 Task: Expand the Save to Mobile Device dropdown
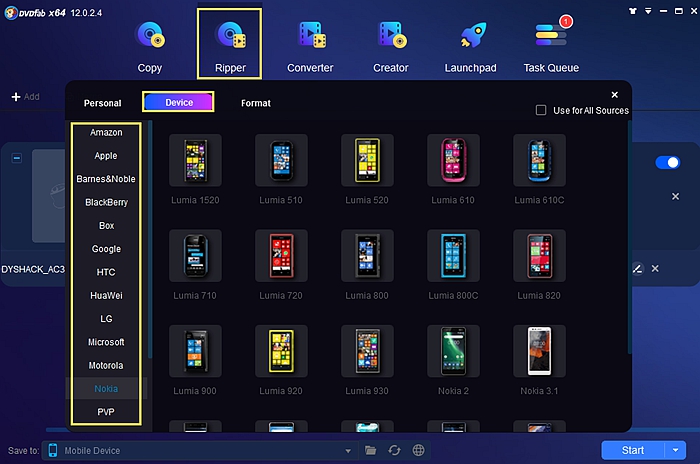(347, 451)
